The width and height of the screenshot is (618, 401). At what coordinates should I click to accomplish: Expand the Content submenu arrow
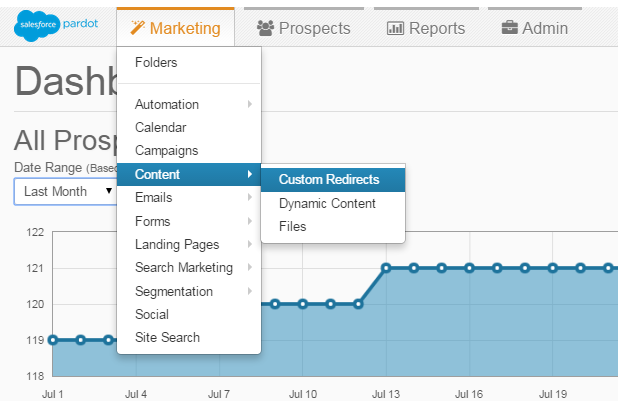[250, 174]
